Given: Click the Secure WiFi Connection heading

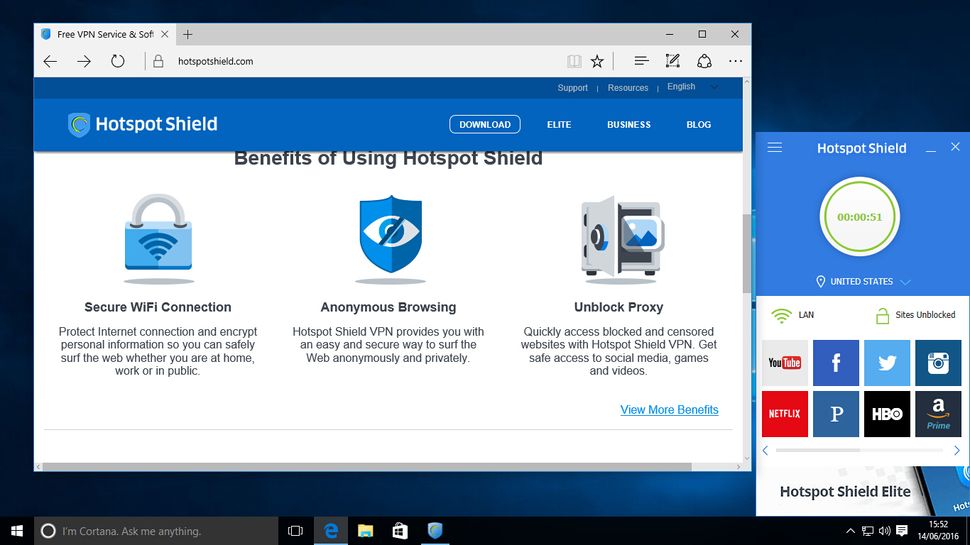Looking at the screenshot, I should (158, 307).
